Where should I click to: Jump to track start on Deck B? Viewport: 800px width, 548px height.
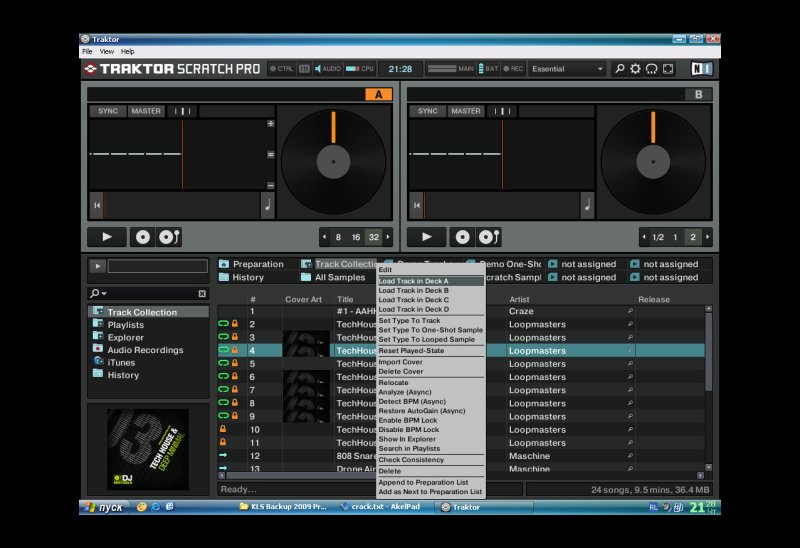coord(416,205)
